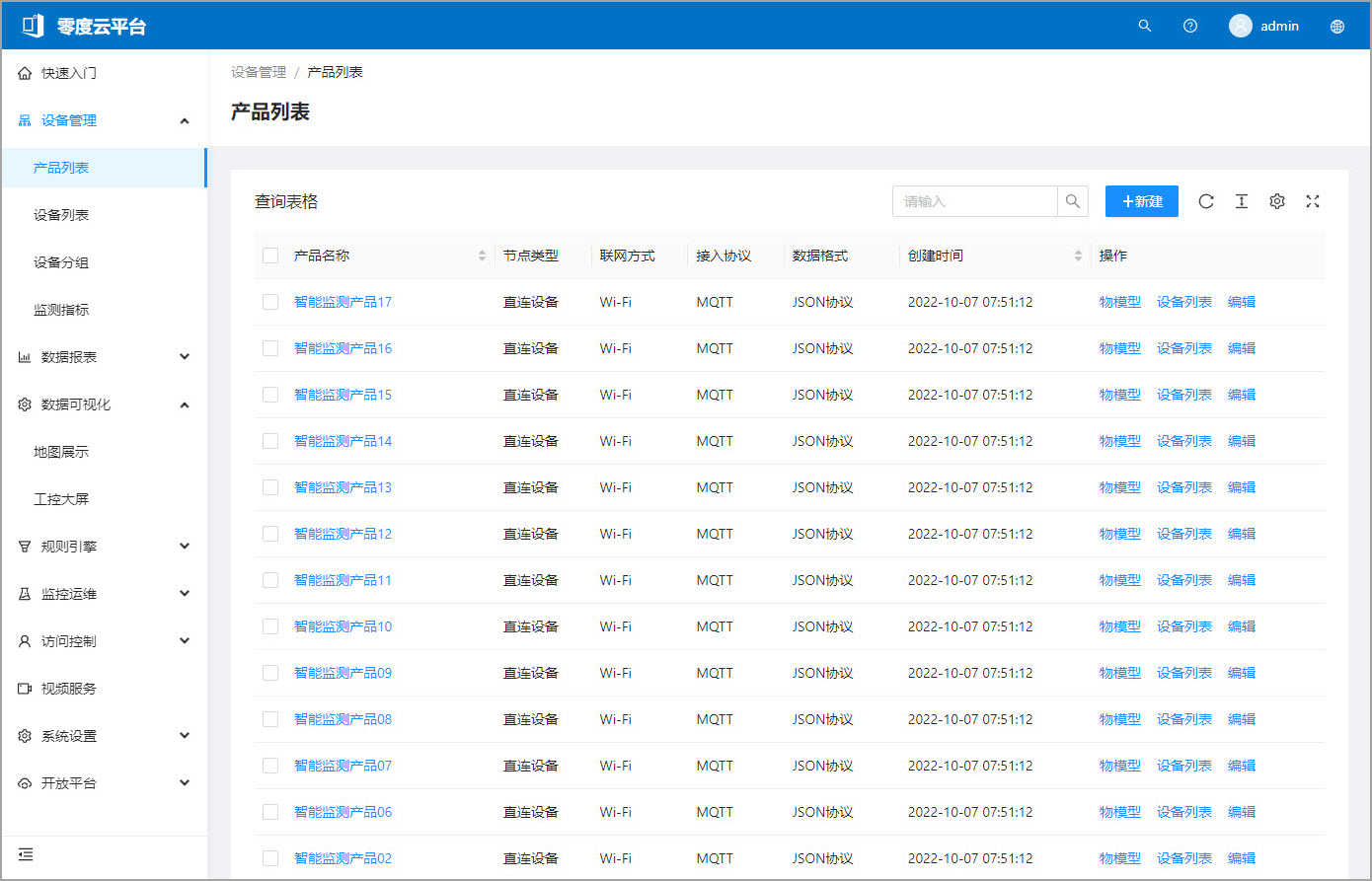Toggle fullscreen table icon
The image size is (1372, 881).
1313,201
